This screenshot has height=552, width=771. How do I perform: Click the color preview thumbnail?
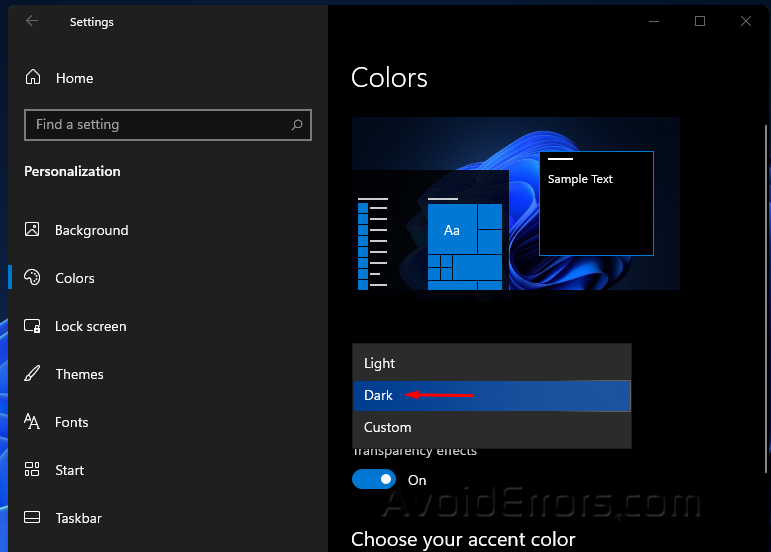(516, 203)
